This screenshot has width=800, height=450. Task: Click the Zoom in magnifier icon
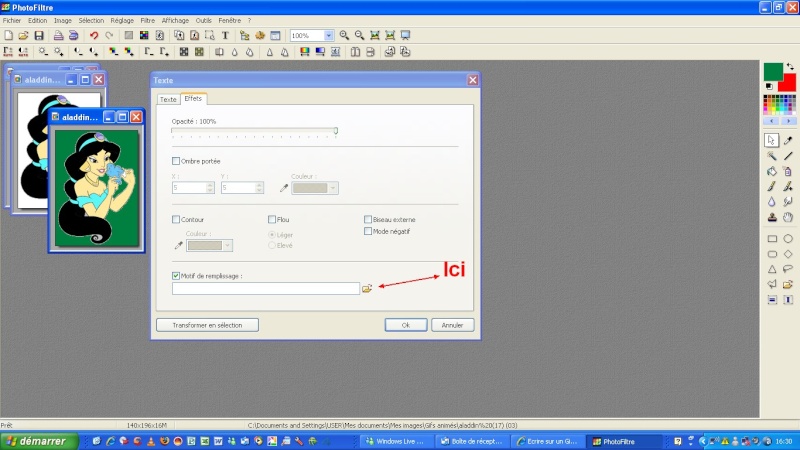(x=344, y=35)
